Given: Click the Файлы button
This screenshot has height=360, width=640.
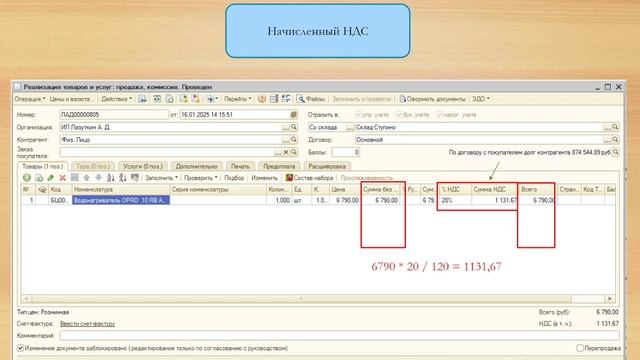Looking at the screenshot, I should tap(311, 99).
